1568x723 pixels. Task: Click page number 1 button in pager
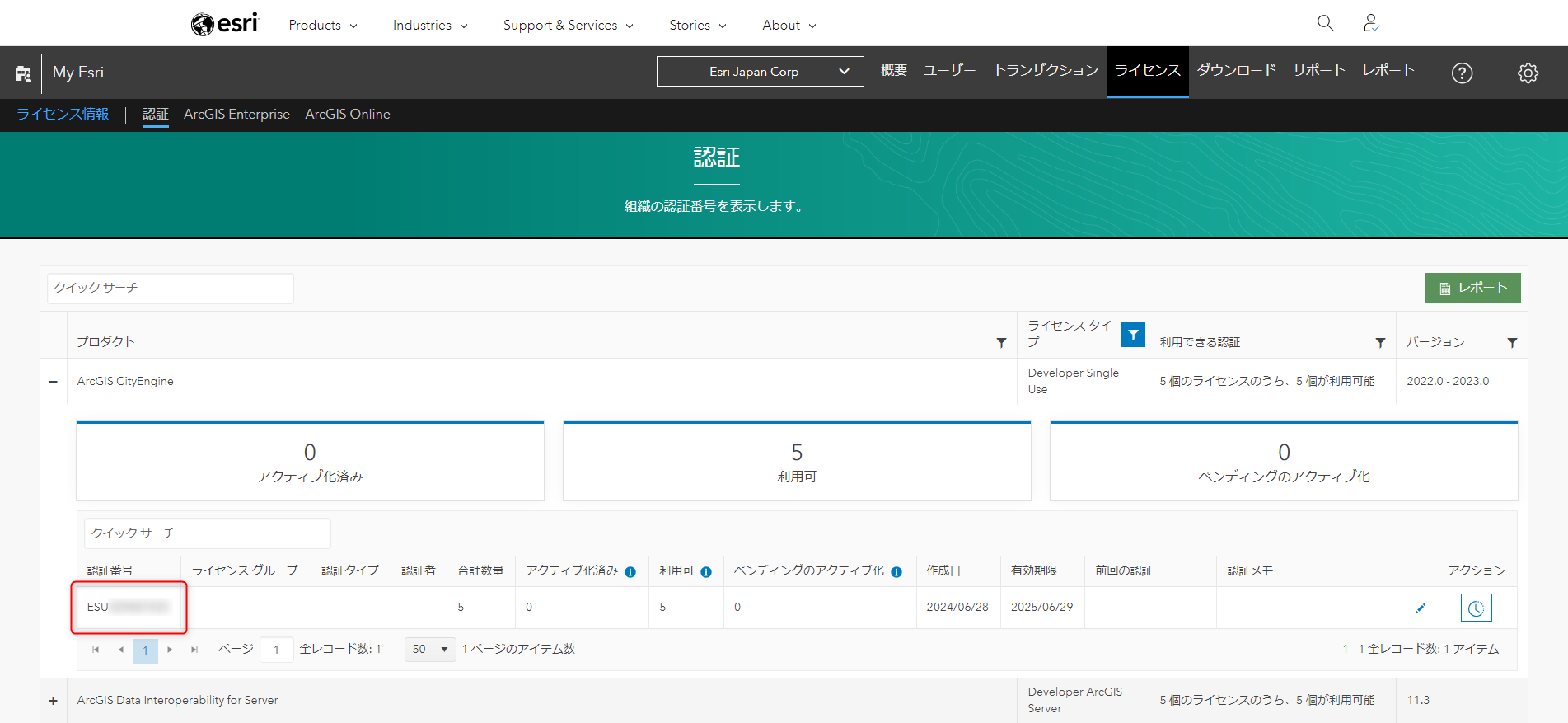pos(146,650)
